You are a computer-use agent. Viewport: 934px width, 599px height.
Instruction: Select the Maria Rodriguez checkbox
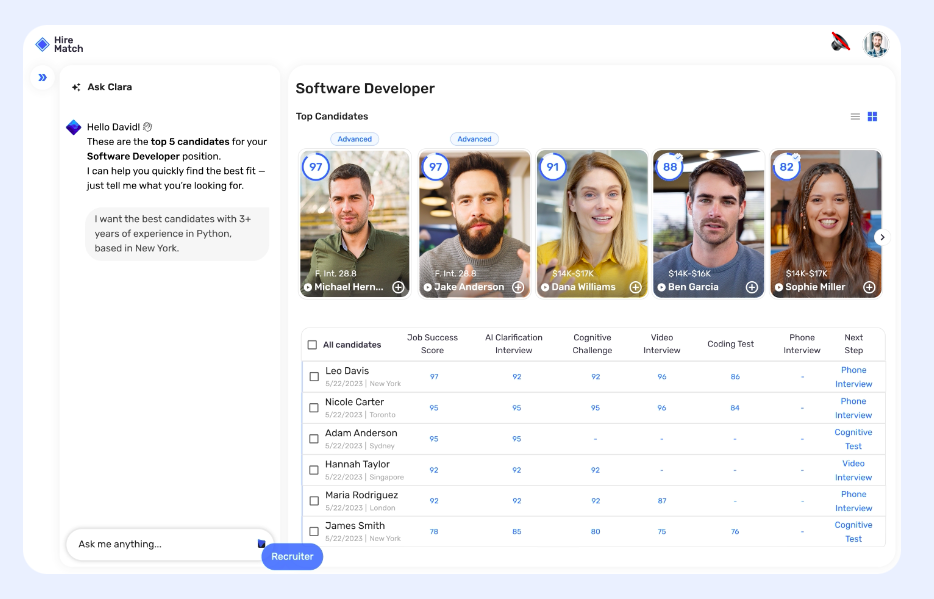314,501
